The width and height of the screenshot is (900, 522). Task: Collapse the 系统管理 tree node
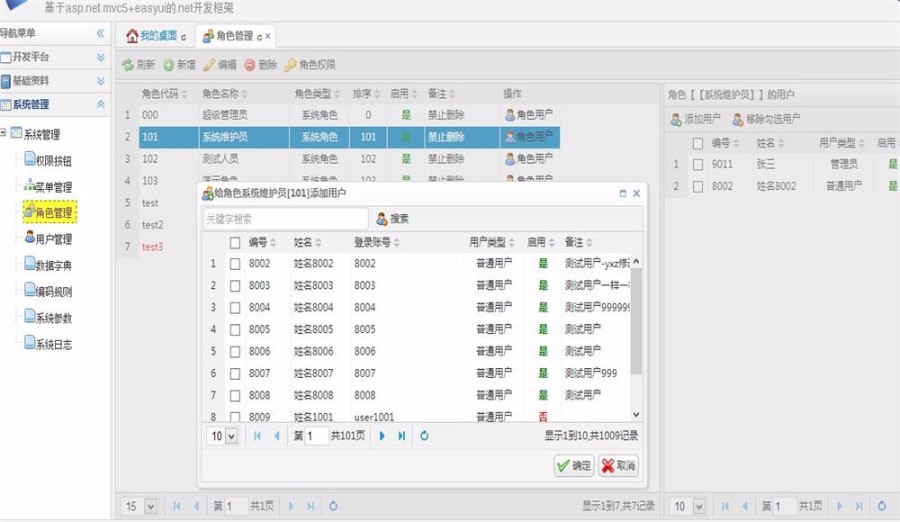pos(3,133)
